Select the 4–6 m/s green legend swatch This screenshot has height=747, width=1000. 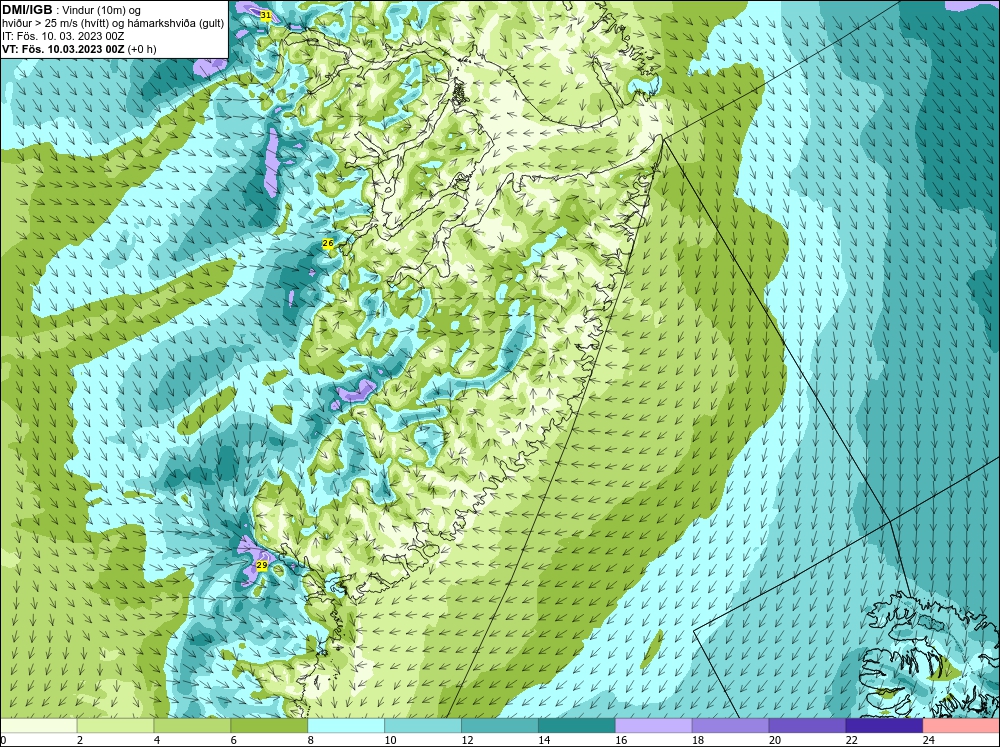click(x=192, y=726)
